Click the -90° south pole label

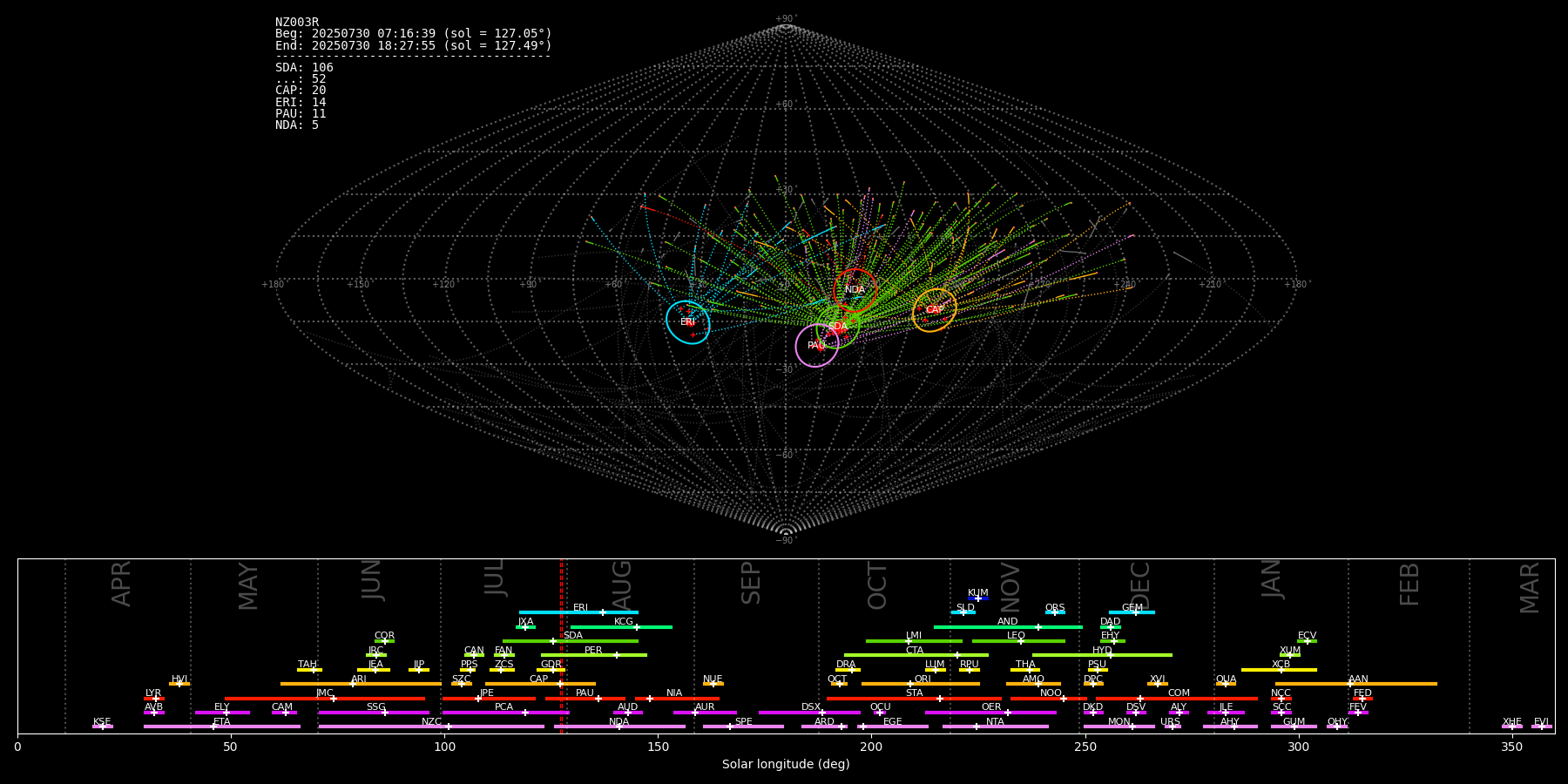(x=786, y=540)
